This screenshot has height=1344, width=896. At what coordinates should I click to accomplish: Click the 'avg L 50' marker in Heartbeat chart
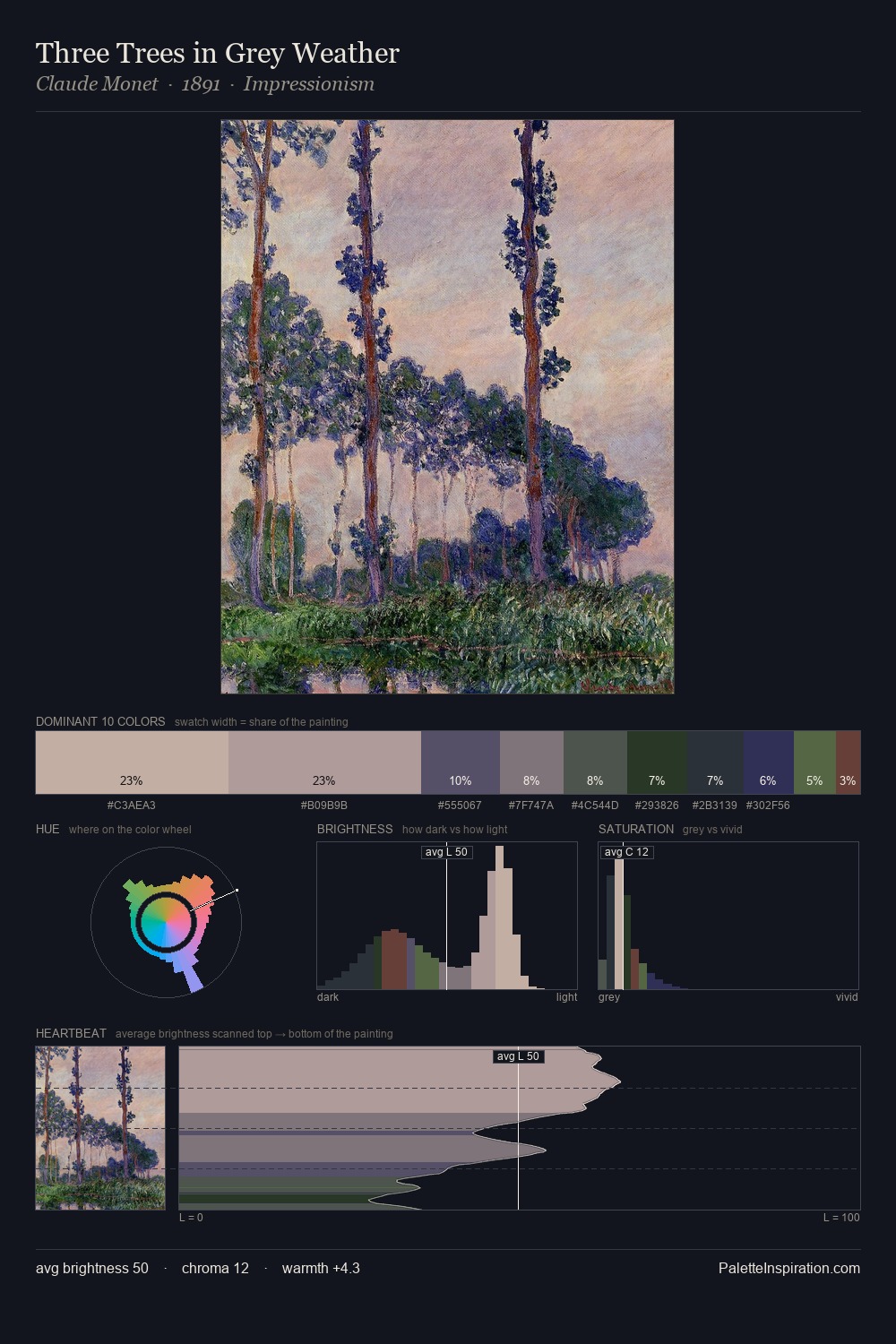pyautogui.click(x=519, y=1056)
